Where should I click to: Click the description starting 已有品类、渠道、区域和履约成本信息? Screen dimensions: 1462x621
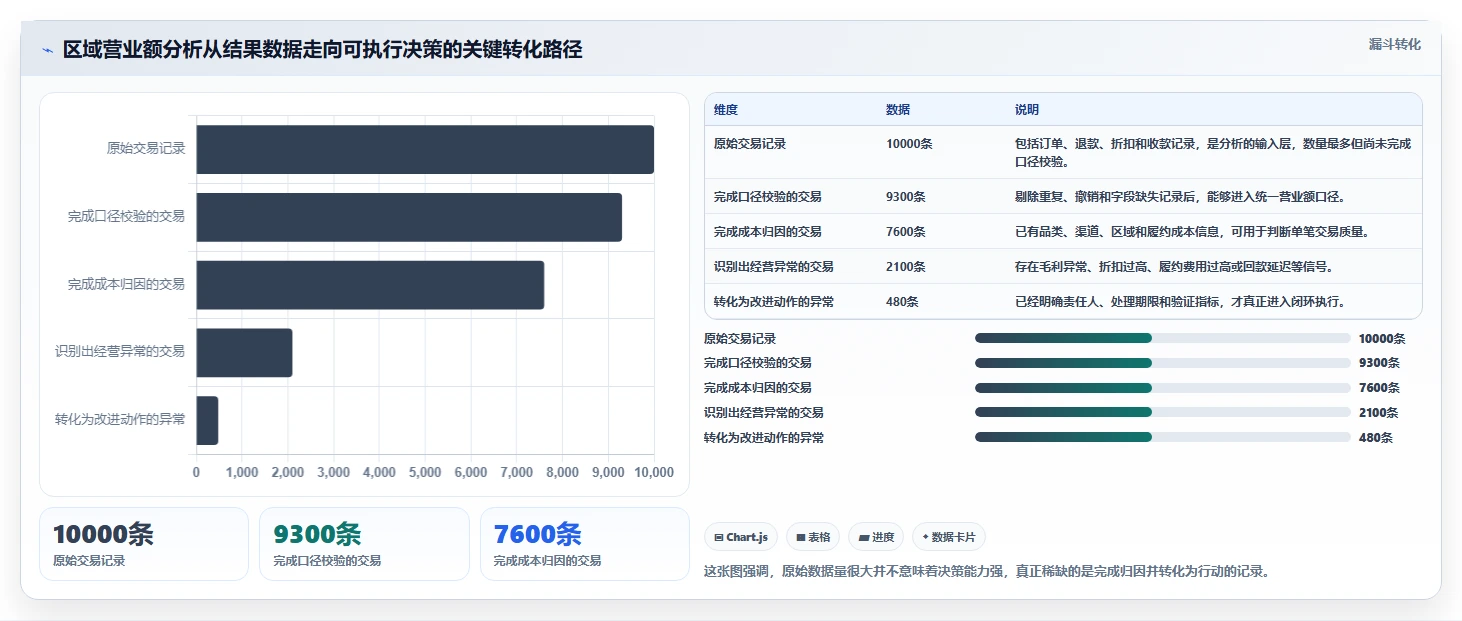point(1192,232)
